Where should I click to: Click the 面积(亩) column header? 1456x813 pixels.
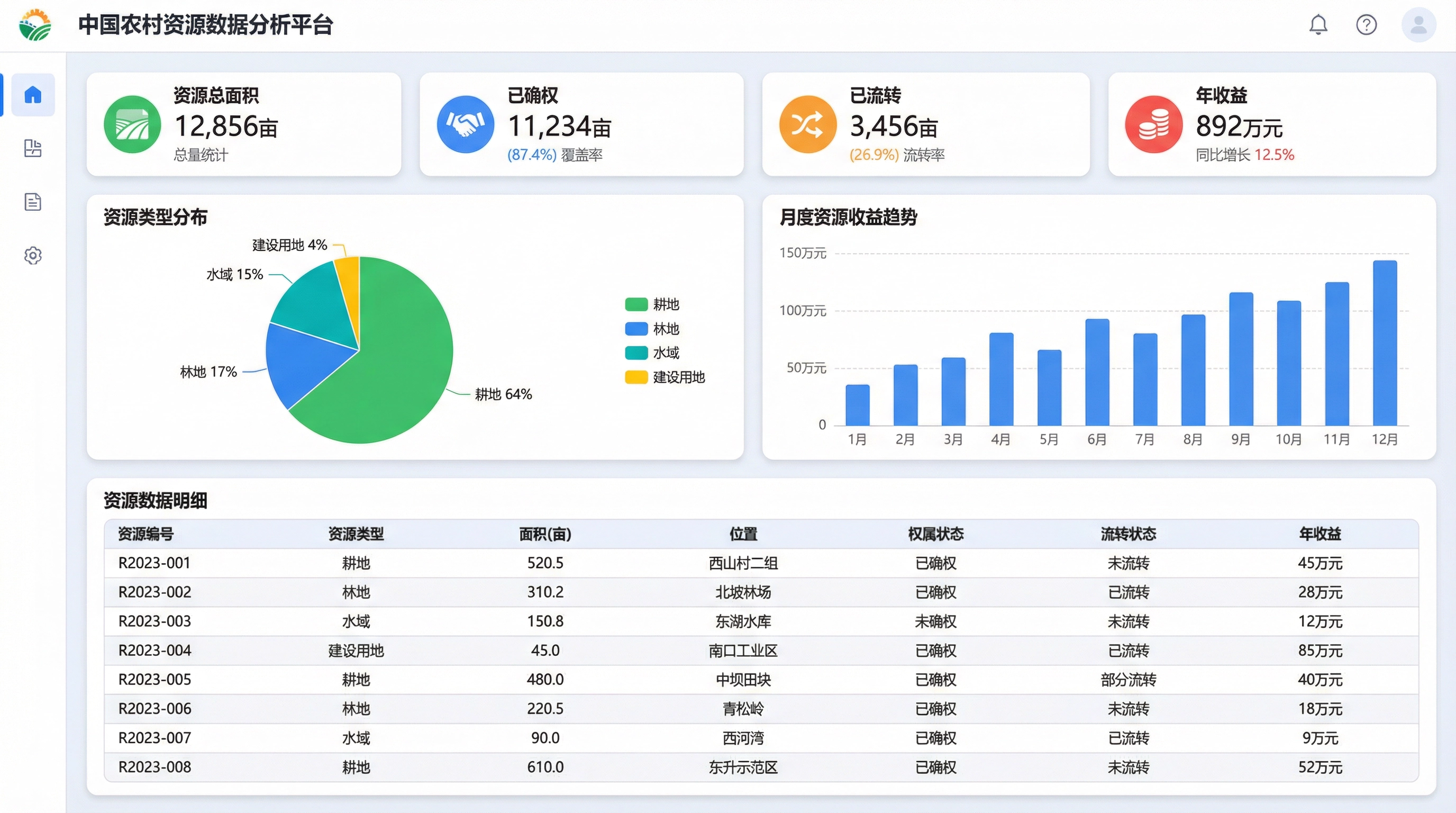[x=545, y=534]
